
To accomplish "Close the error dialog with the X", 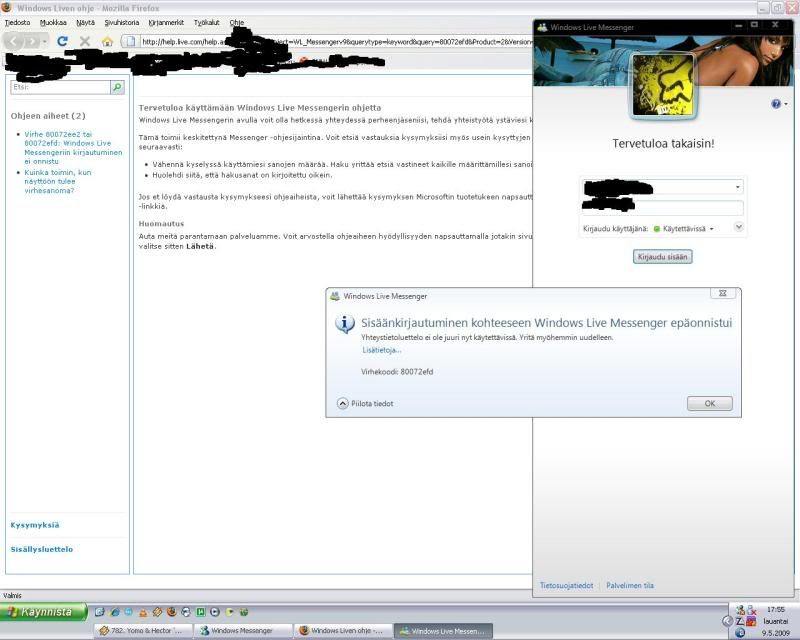I will [722, 293].
